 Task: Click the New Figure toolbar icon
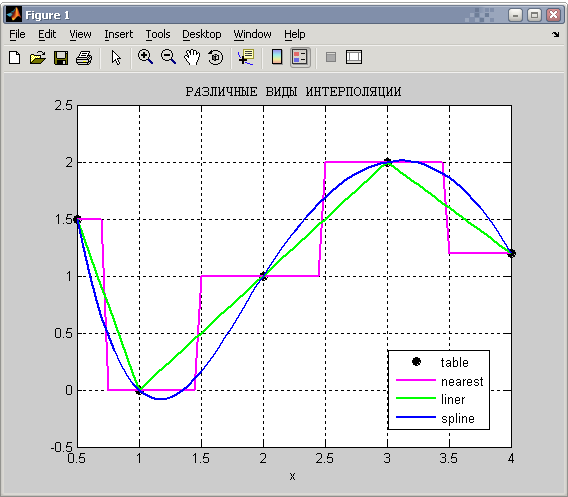tap(14, 58)
